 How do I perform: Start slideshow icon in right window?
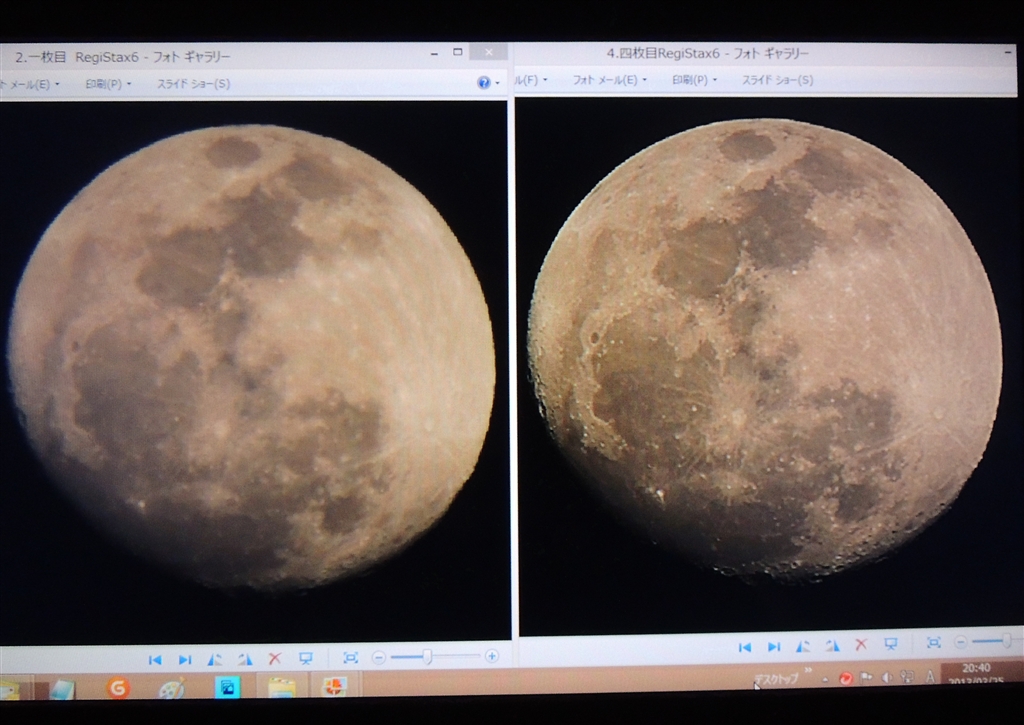891,644
